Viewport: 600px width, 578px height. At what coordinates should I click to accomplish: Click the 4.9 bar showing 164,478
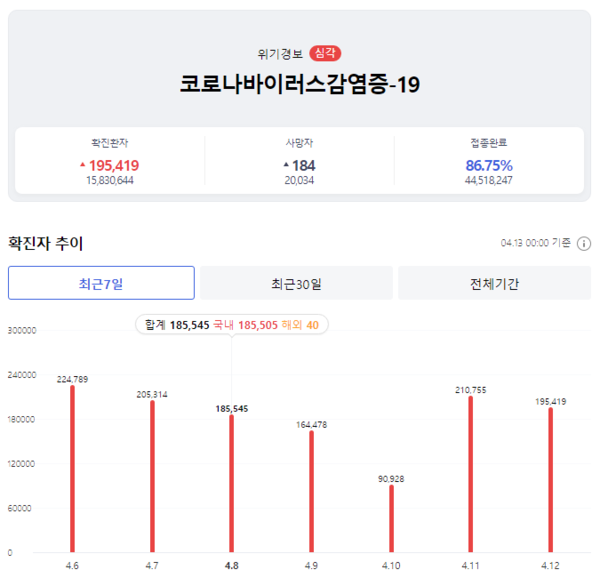point(311,492)
